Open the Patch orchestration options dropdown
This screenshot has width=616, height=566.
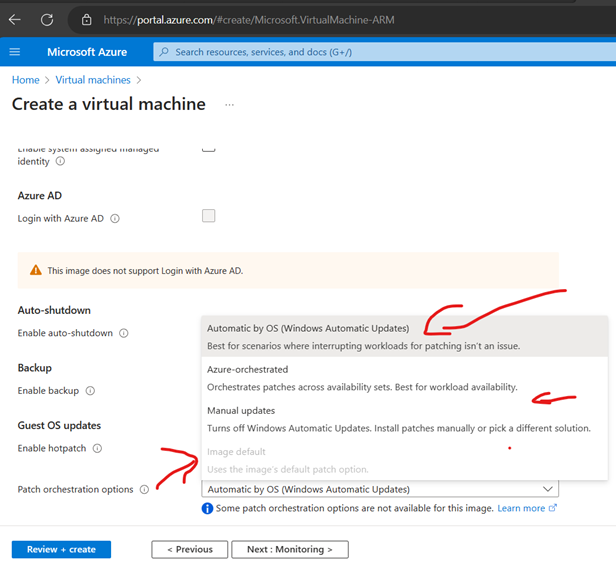coord(379,489)
